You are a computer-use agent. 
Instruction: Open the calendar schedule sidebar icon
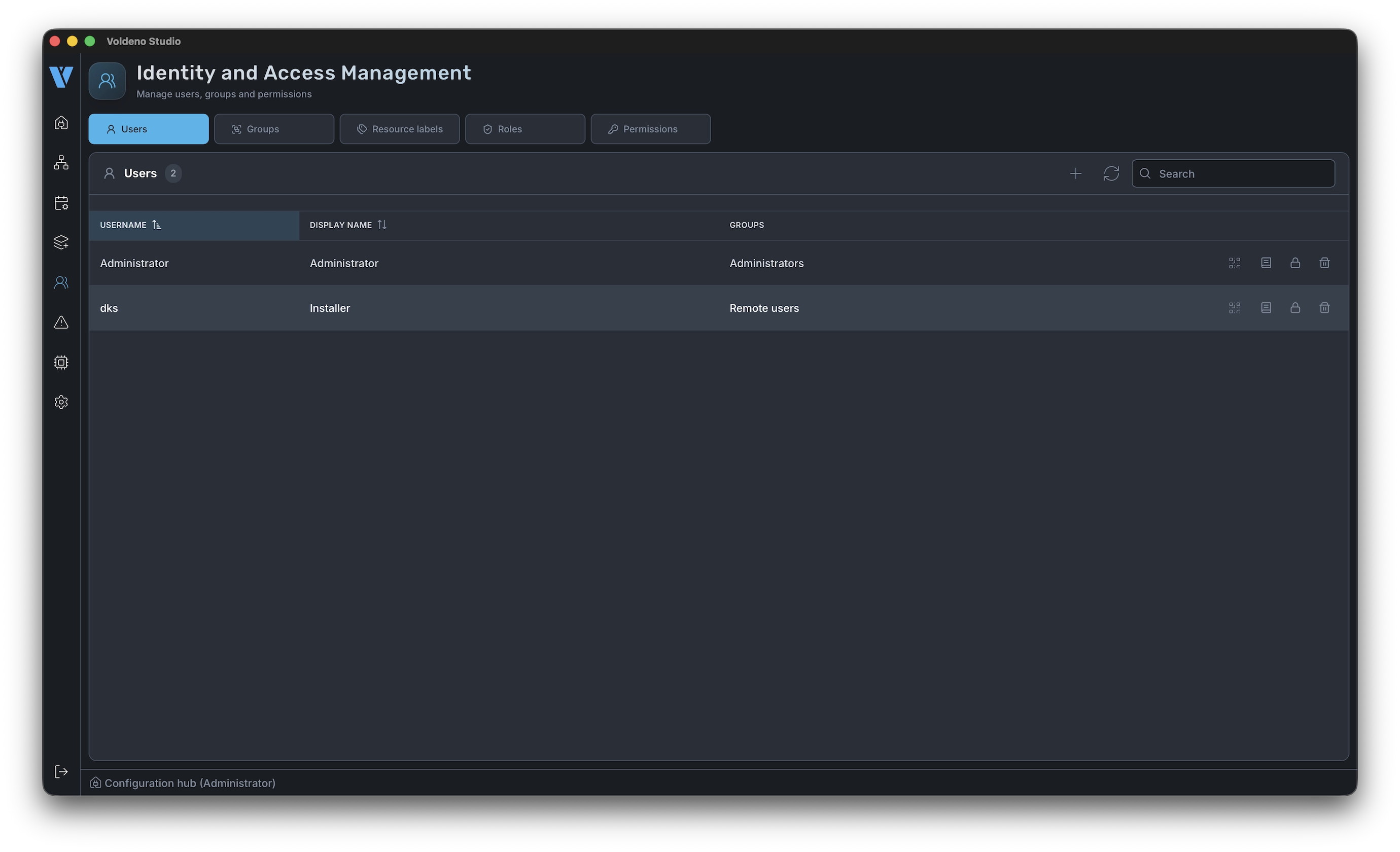[61, 203]
